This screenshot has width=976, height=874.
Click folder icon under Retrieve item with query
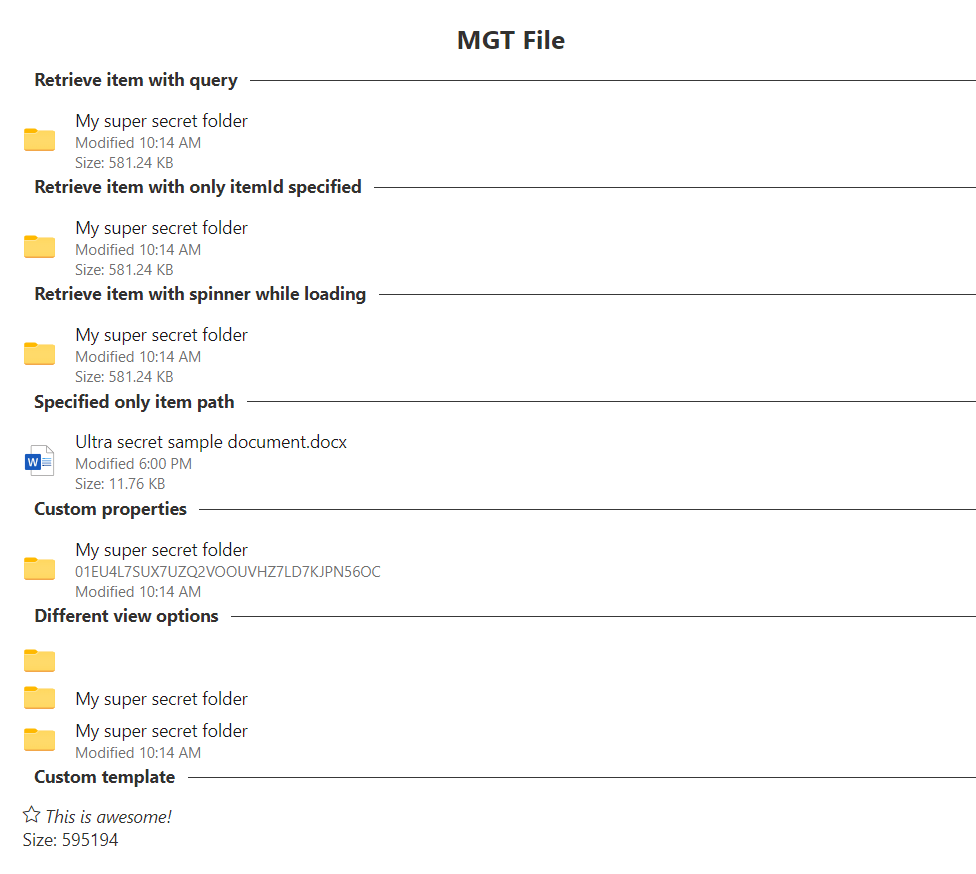[40, 140]
